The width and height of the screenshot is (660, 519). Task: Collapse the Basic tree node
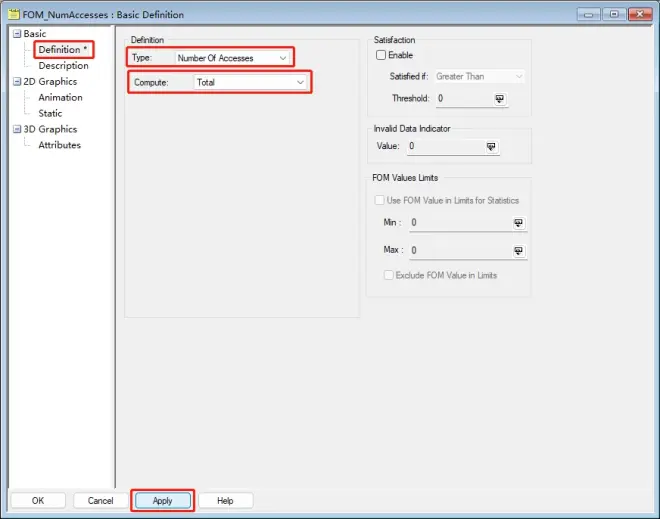click(x=15, y=34)
